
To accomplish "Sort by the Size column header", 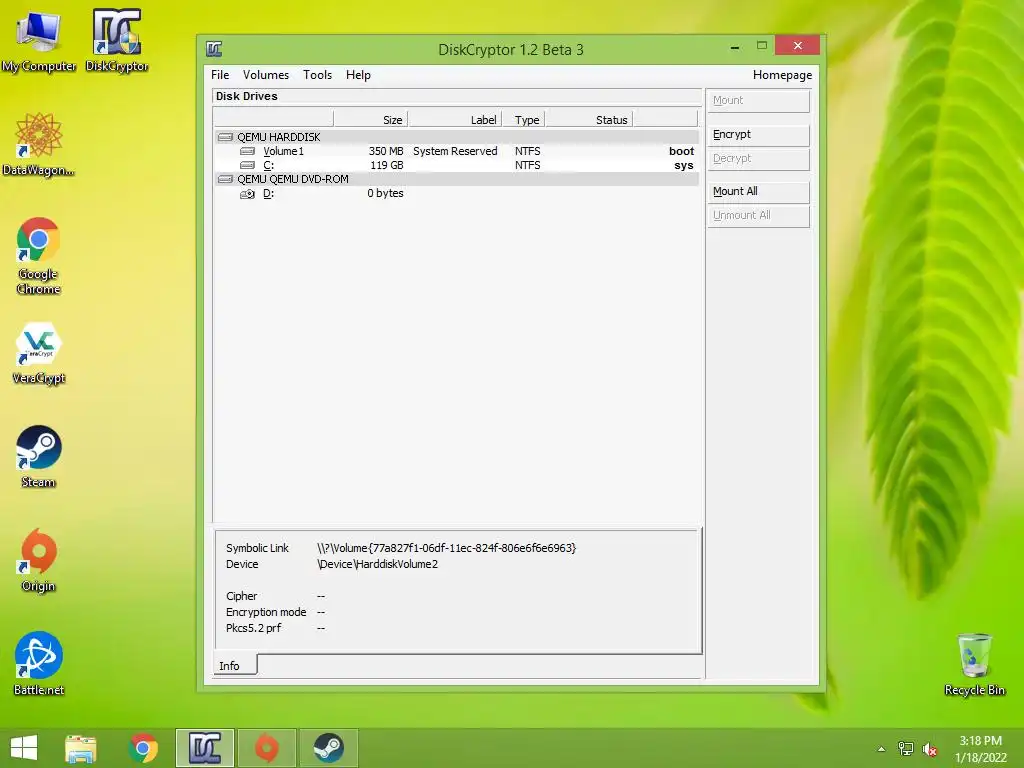I will [x=371, y=120].
